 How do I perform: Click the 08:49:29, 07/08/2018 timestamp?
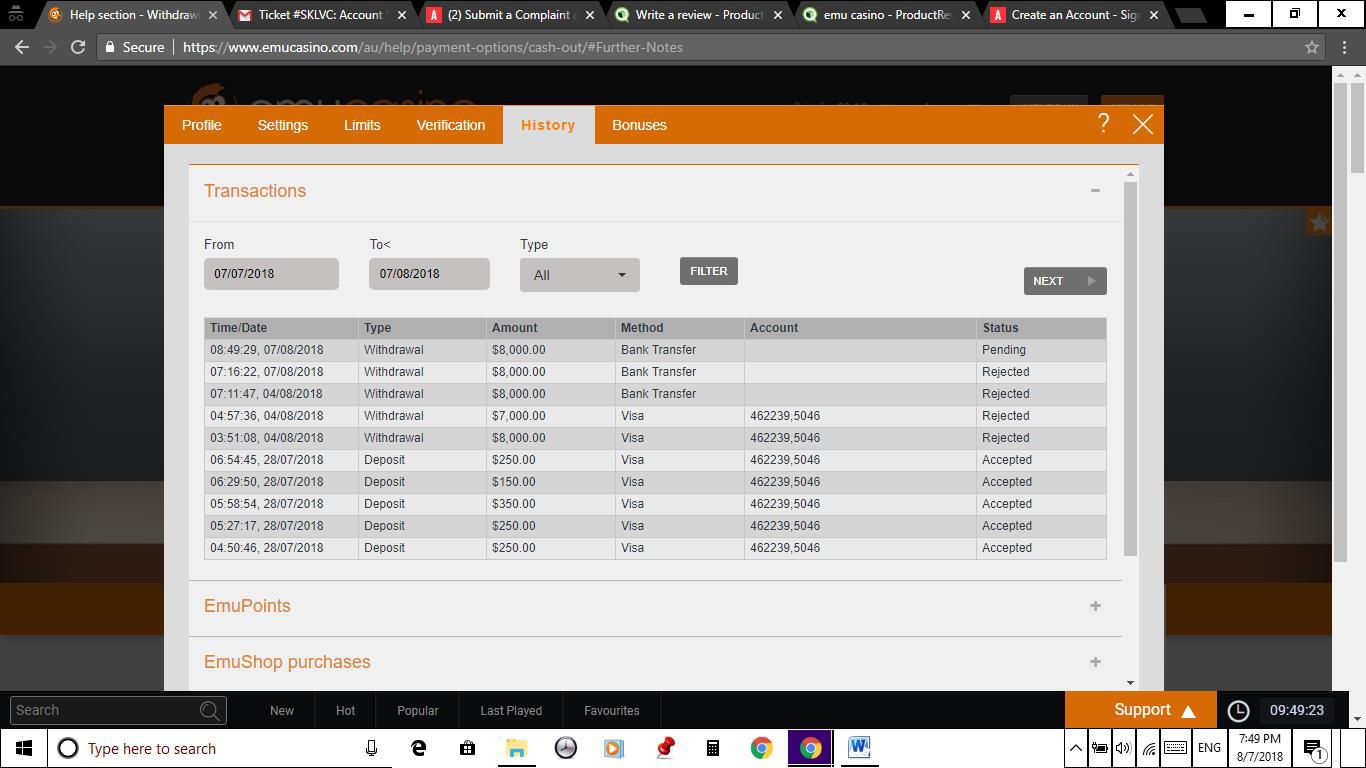click(x=266, y=350)
